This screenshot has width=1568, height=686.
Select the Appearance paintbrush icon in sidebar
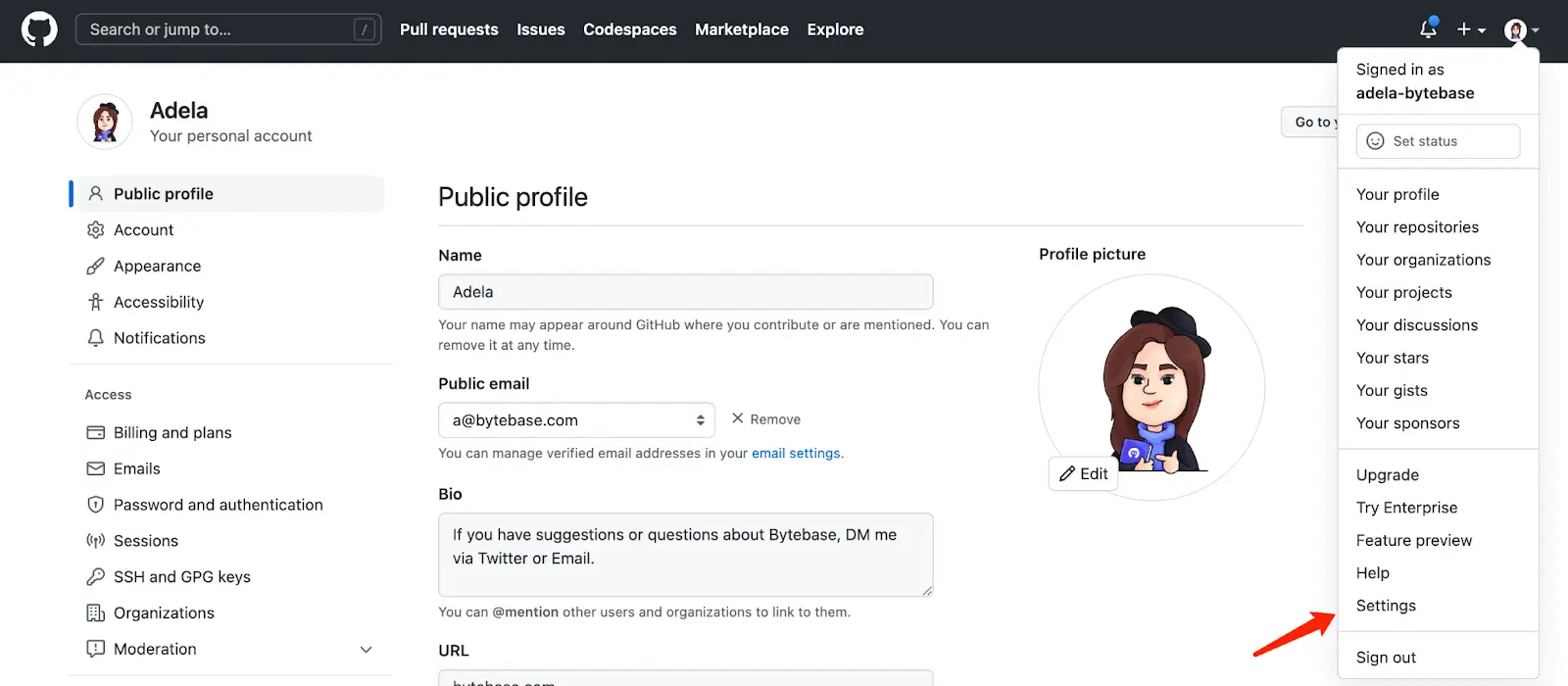pyautogui.click(x=95, y=266)
